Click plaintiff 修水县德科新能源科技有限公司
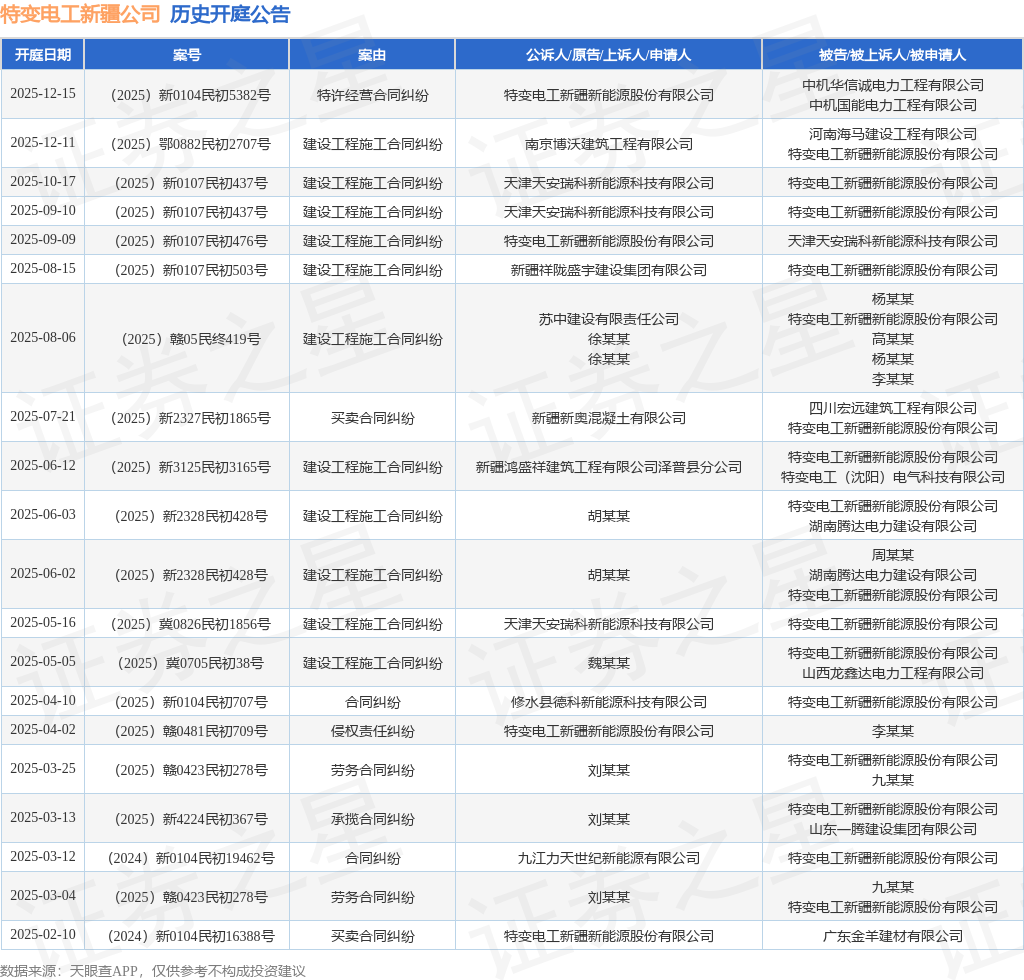This screenshot has height=980, width=1024. (609, 703)
